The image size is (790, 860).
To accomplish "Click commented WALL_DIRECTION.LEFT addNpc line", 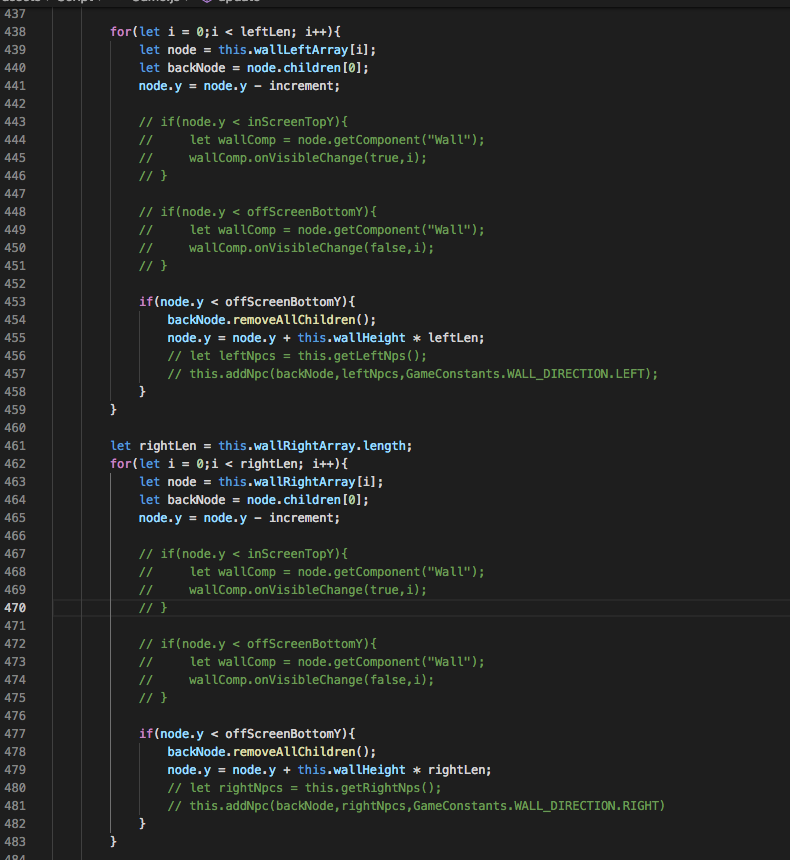I will pos(413,374).
